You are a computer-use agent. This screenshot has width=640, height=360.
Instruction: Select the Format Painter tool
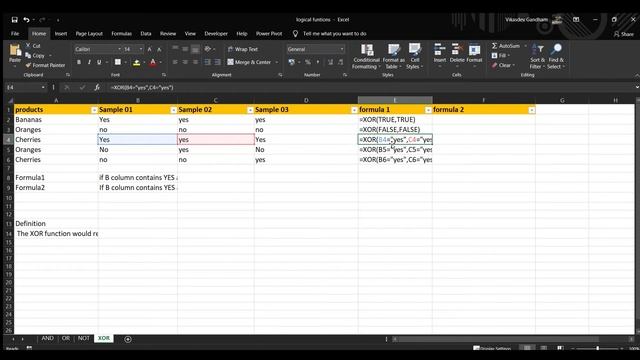click(x=45, y=65)
